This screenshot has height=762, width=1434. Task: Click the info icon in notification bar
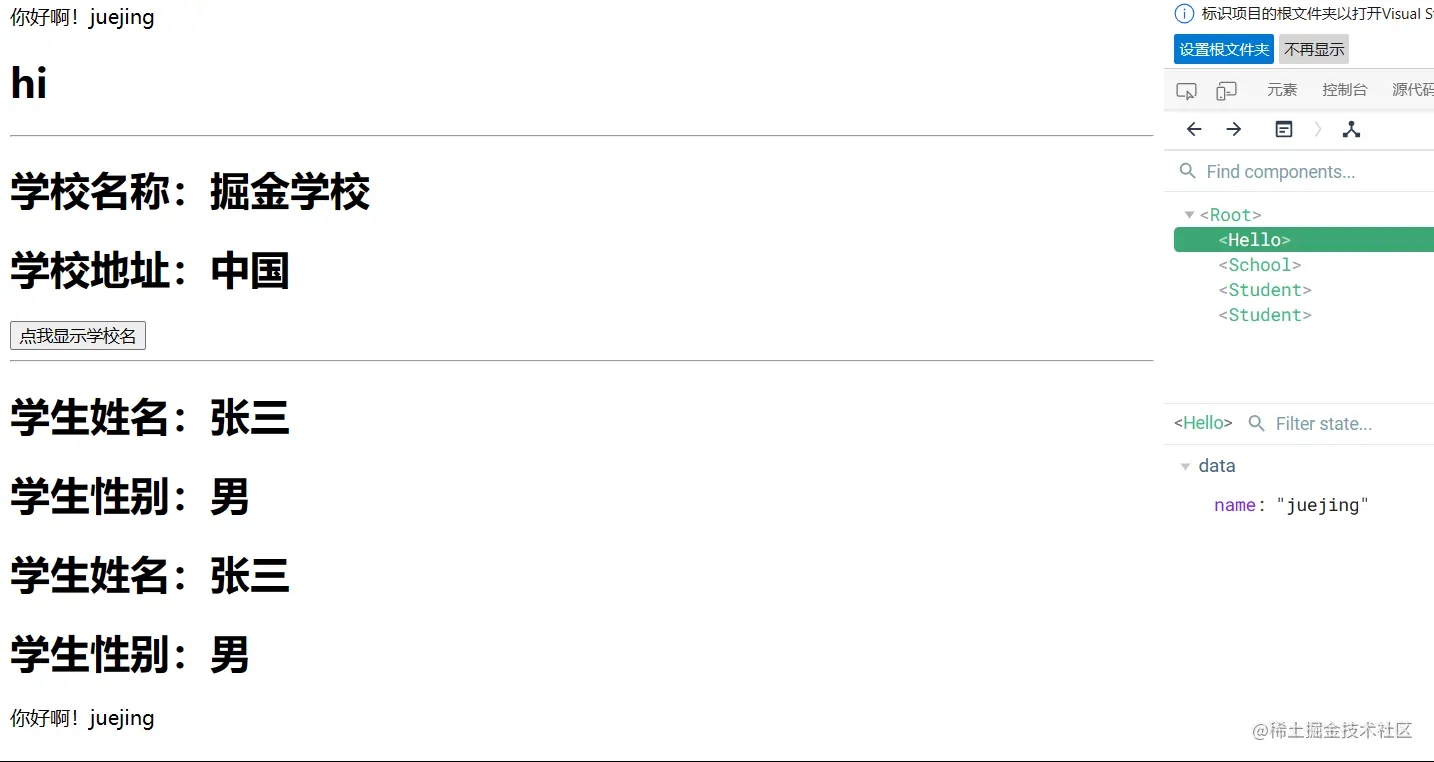[1184, 14]
